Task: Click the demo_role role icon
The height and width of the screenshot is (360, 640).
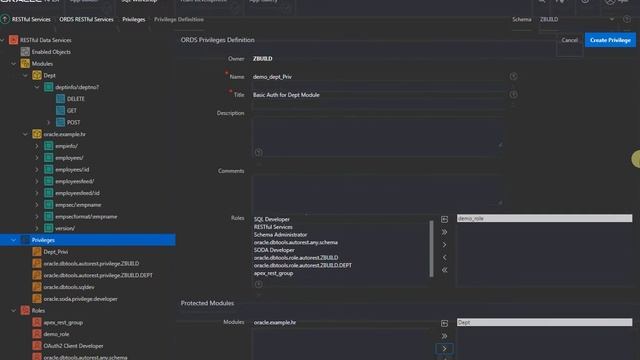Action: click(x=37, y=334)
